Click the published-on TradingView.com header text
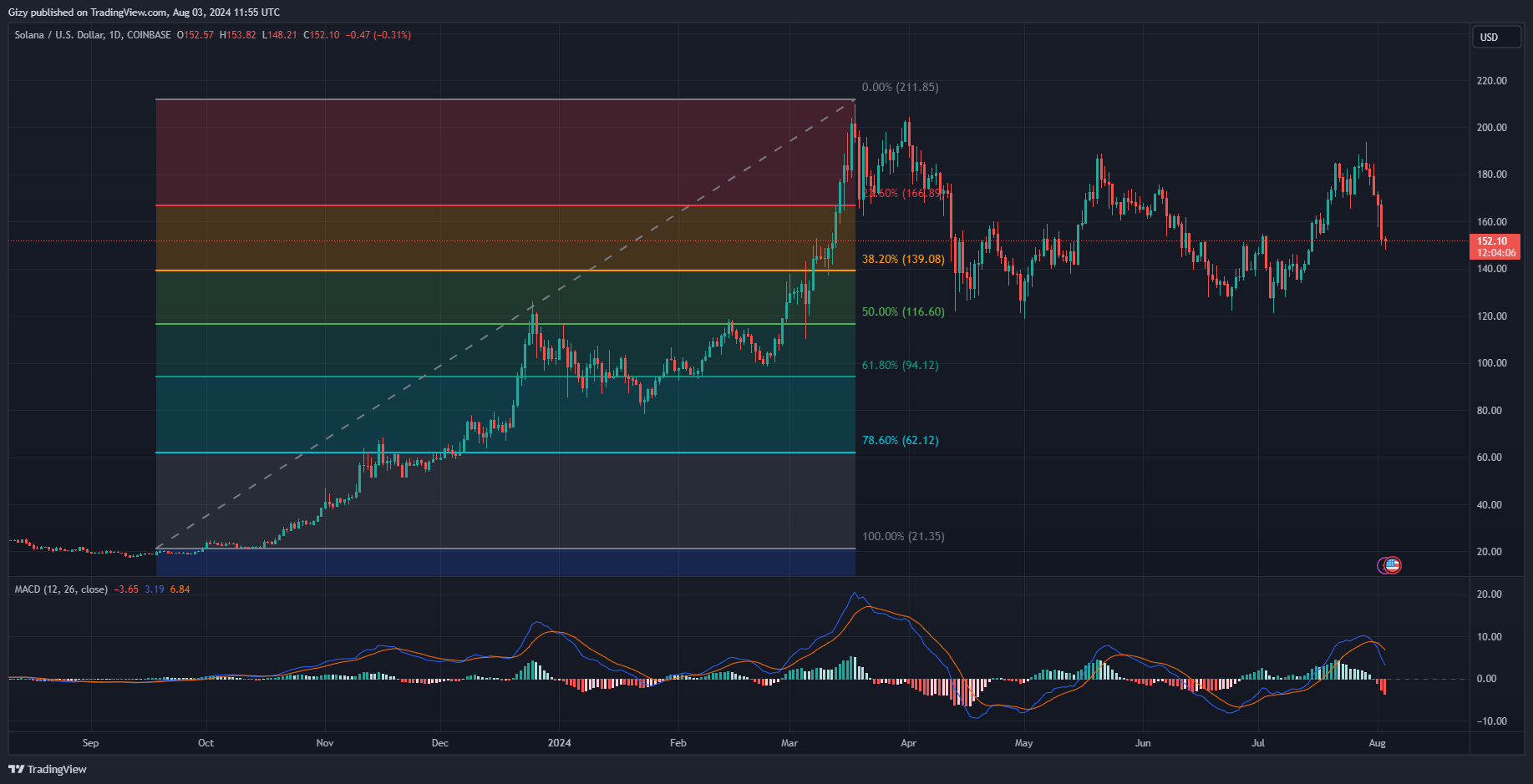Screen dimensions: 1533x784 click(x=144, y=13)
